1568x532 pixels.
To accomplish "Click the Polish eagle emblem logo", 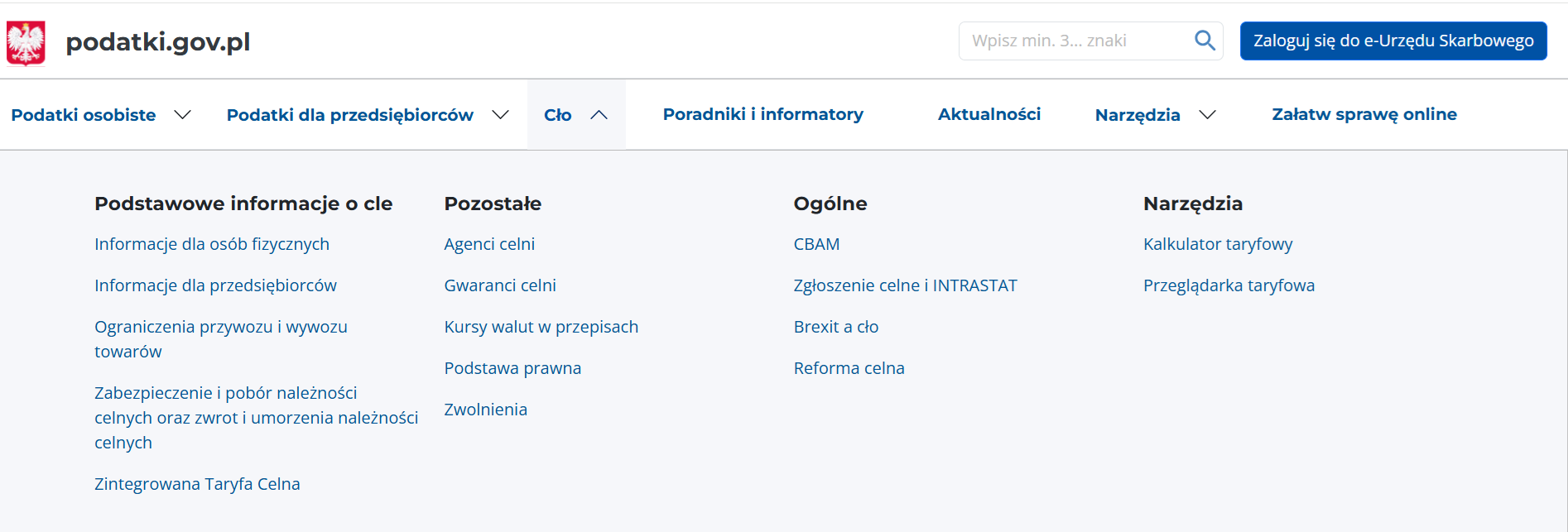I will click(x=26, y=42).
